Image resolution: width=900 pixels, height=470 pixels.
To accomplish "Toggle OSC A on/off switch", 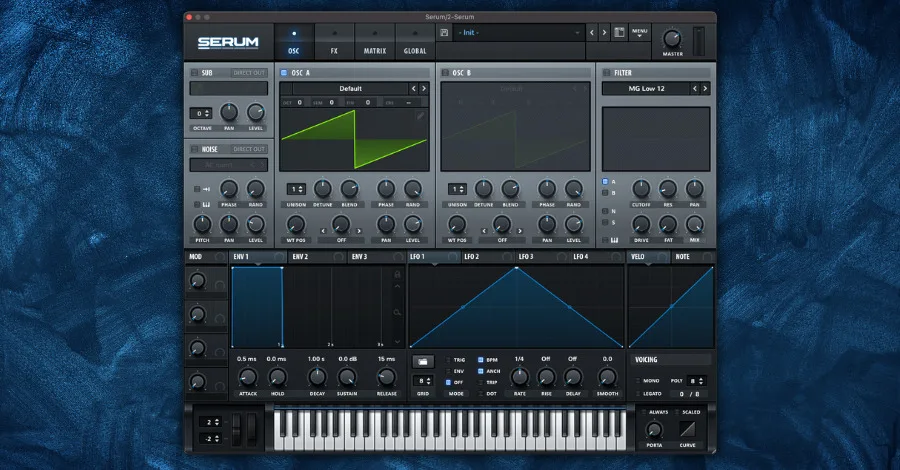I will pos(284,73).
